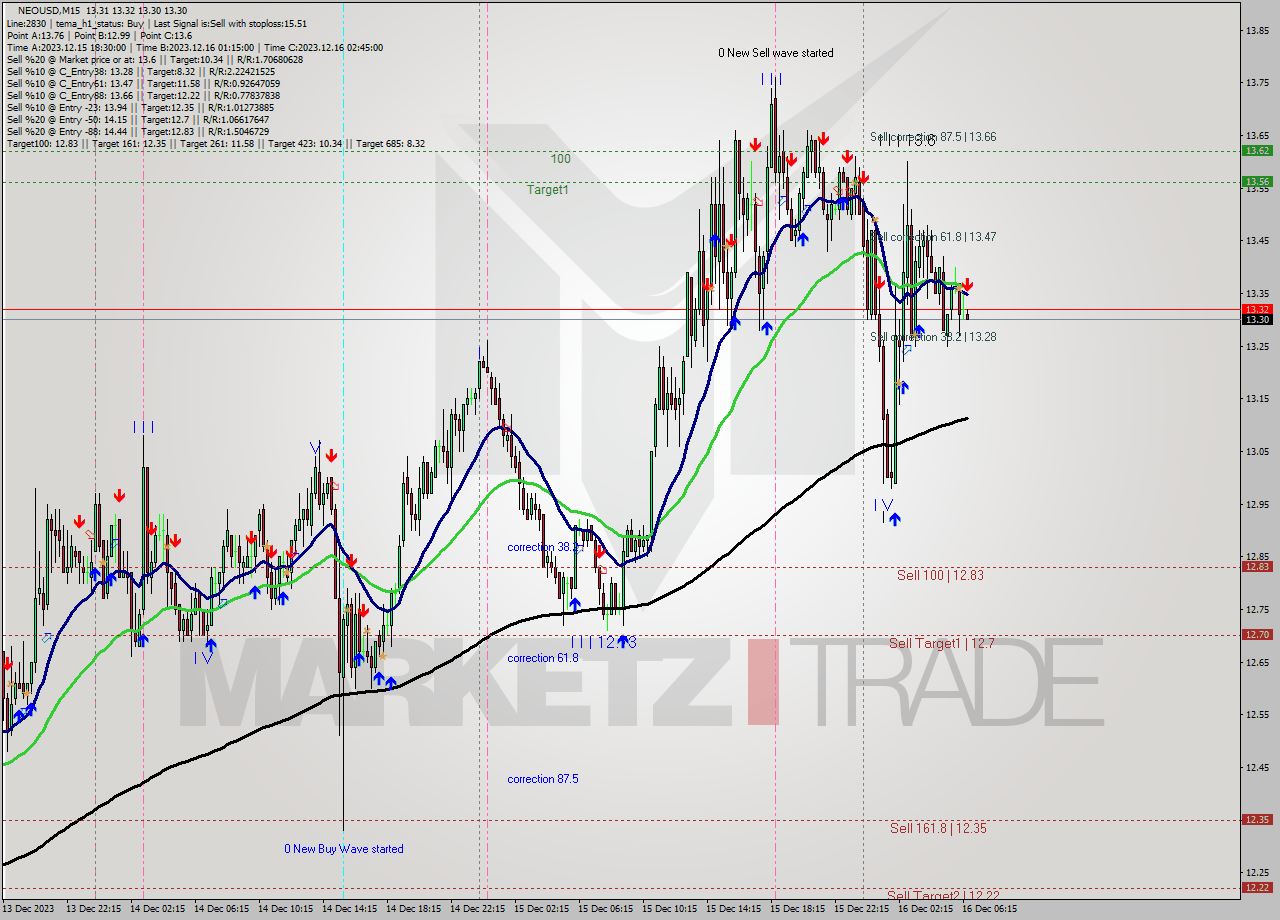
Task: Click the 'Sell %20 @ Market price' info line
Action: pos(154,59)
